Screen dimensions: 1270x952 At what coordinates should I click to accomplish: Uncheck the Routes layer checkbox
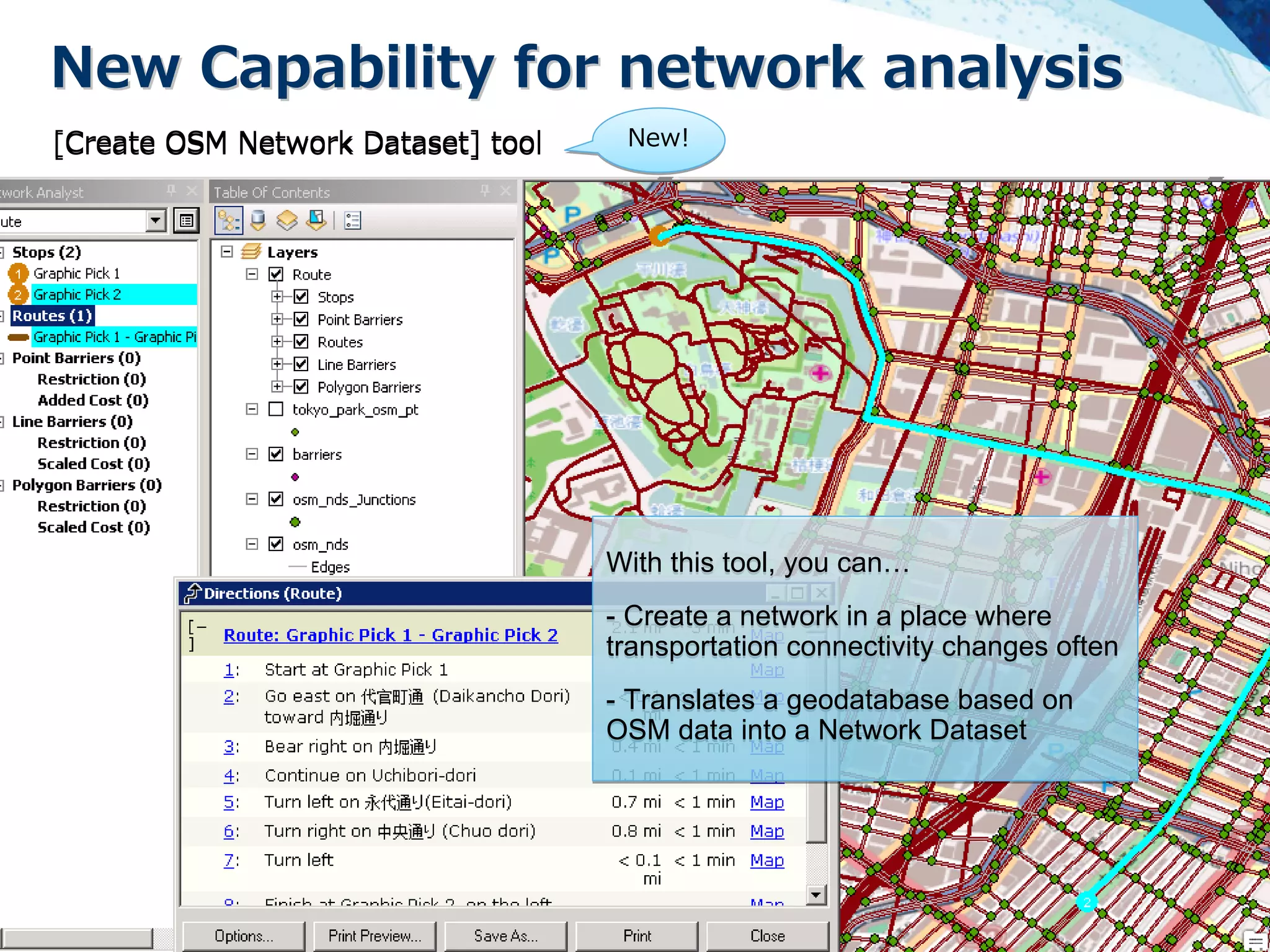point(301,342)
